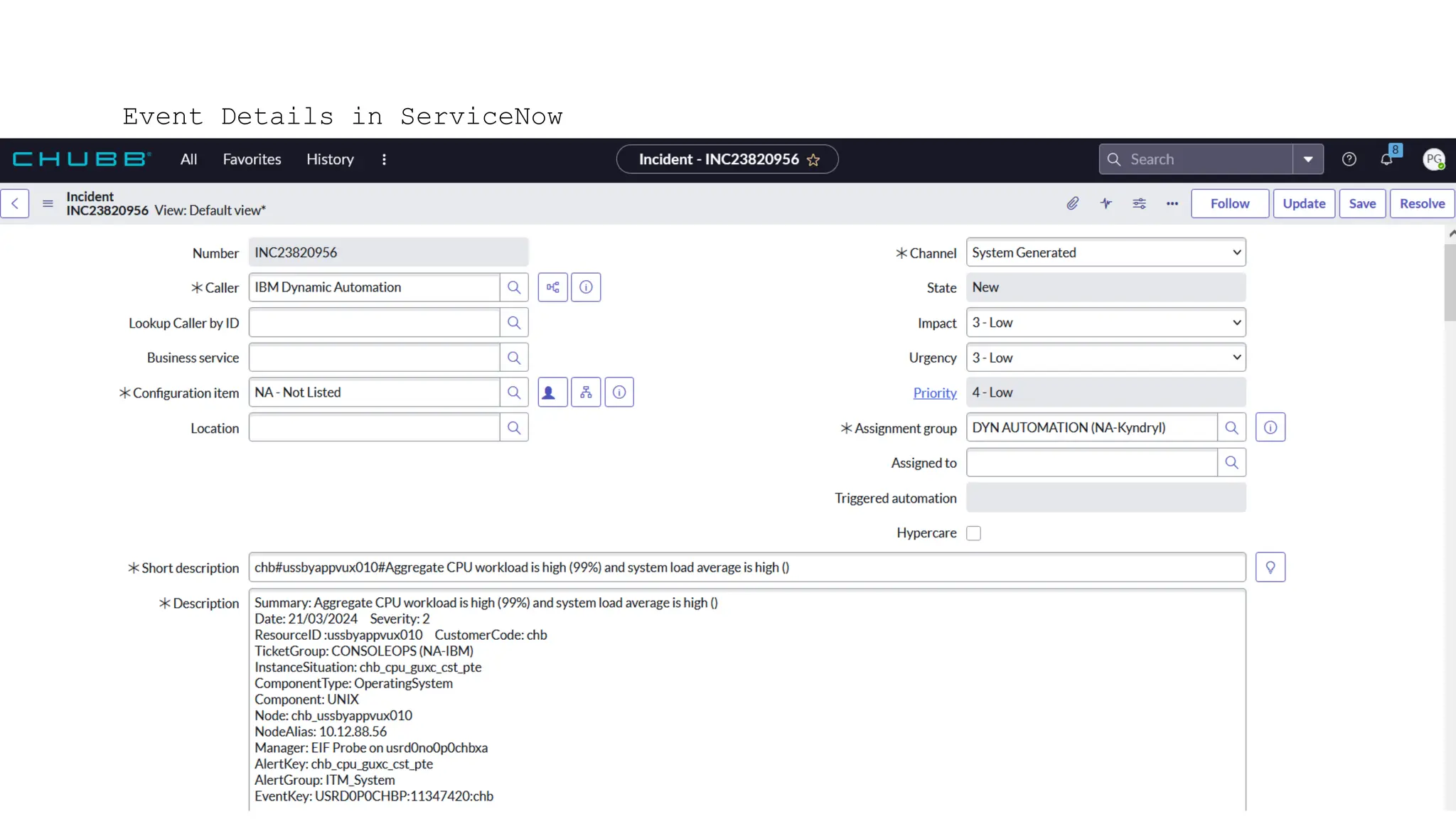
Task: Click the State value New
Action: pyautogui.click(x=1106, y=287)
